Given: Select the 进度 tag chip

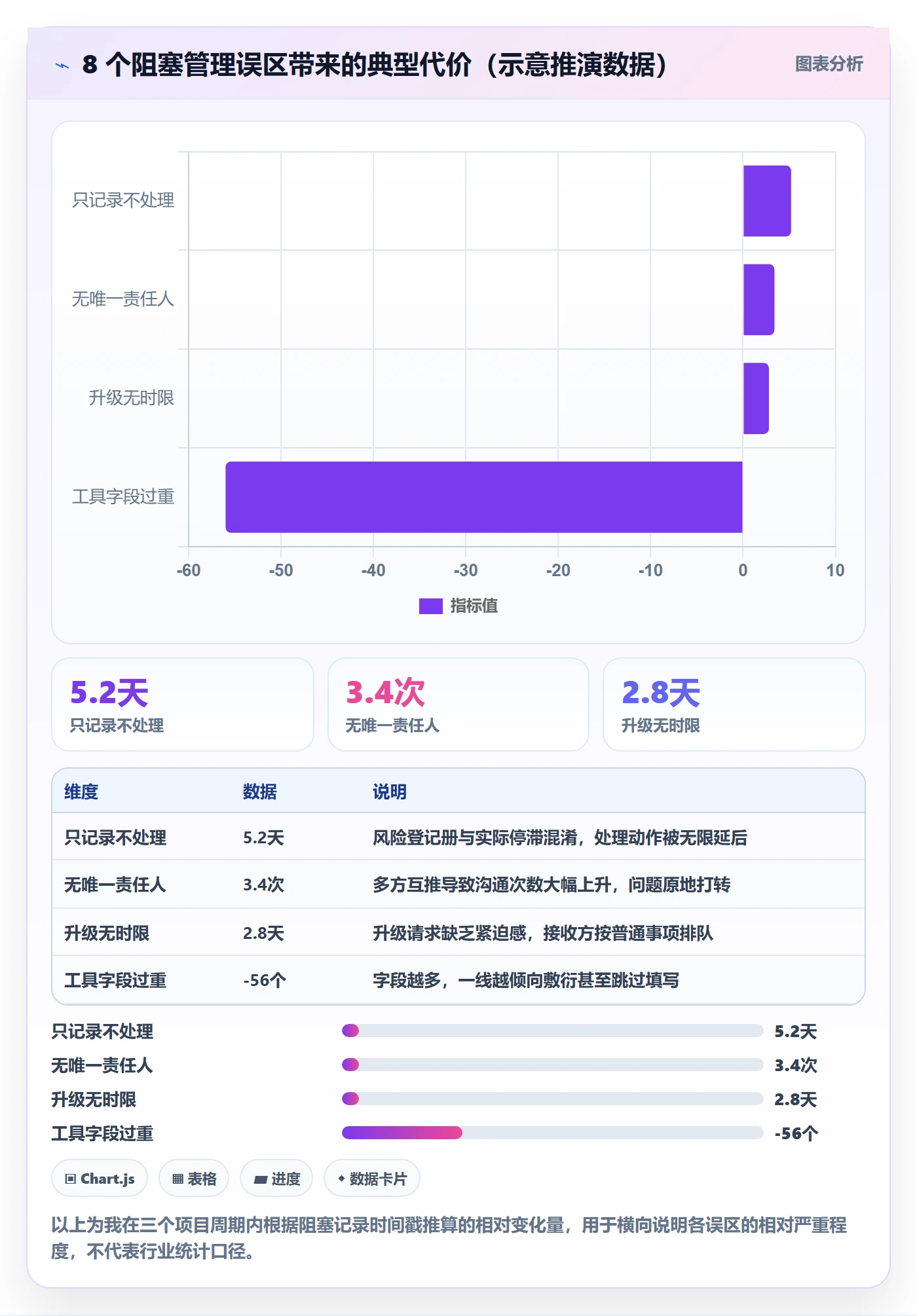Looking at the screenshot, I should (x=276, y=1179).
